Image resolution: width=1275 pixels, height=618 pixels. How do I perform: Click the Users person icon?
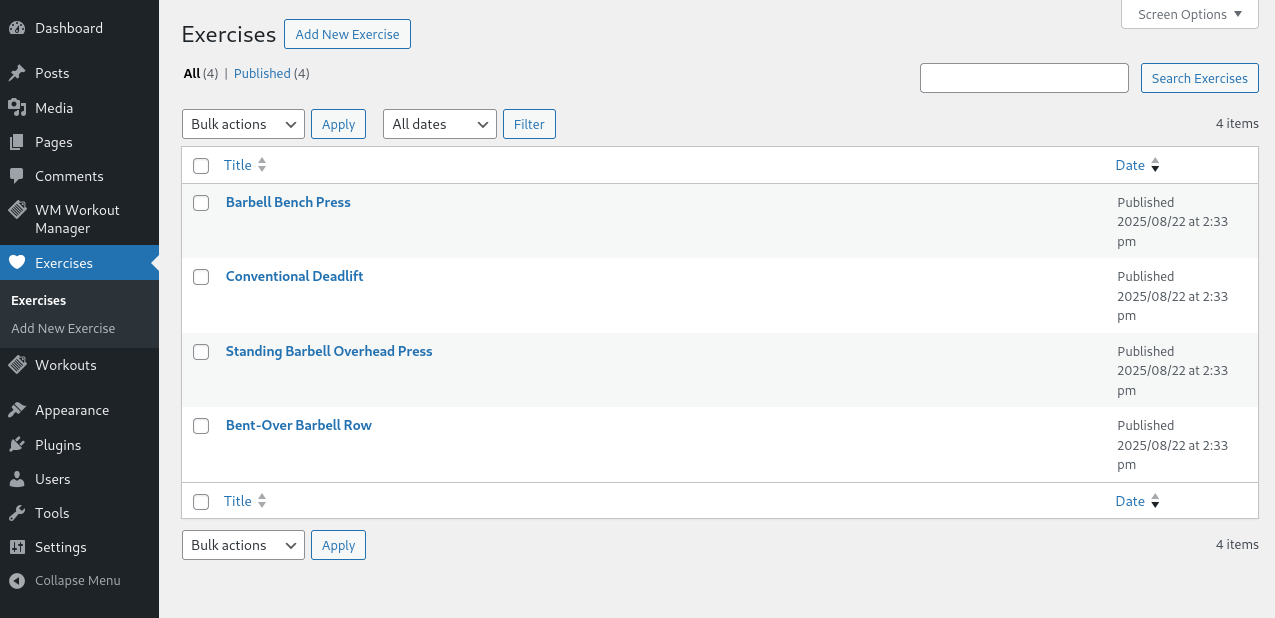17,479
